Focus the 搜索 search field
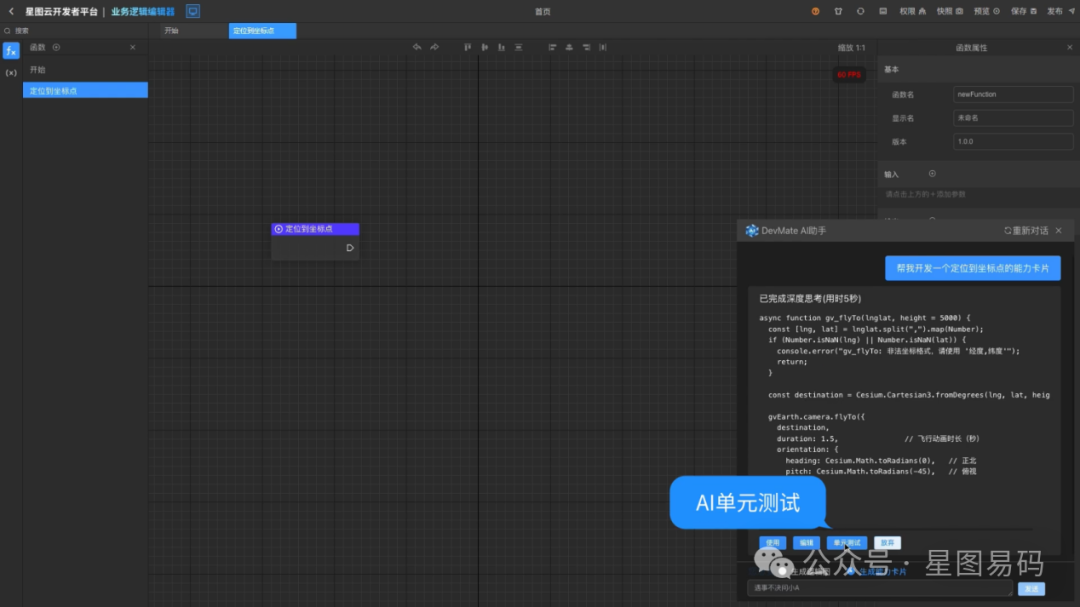Screen dimensions: 1080x607 (76, 30)
